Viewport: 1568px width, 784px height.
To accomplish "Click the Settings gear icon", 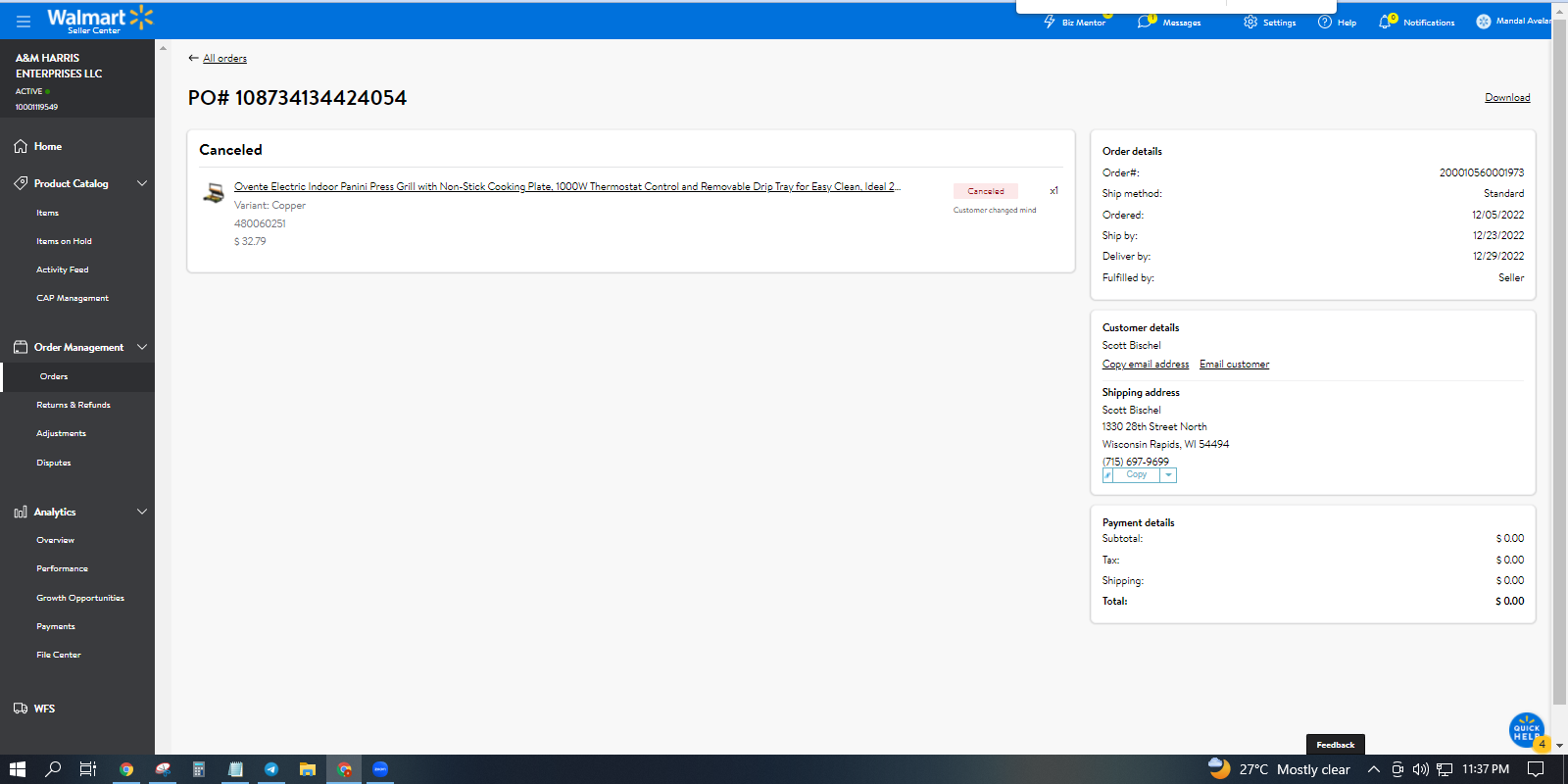I will [x=1250, y=22].
